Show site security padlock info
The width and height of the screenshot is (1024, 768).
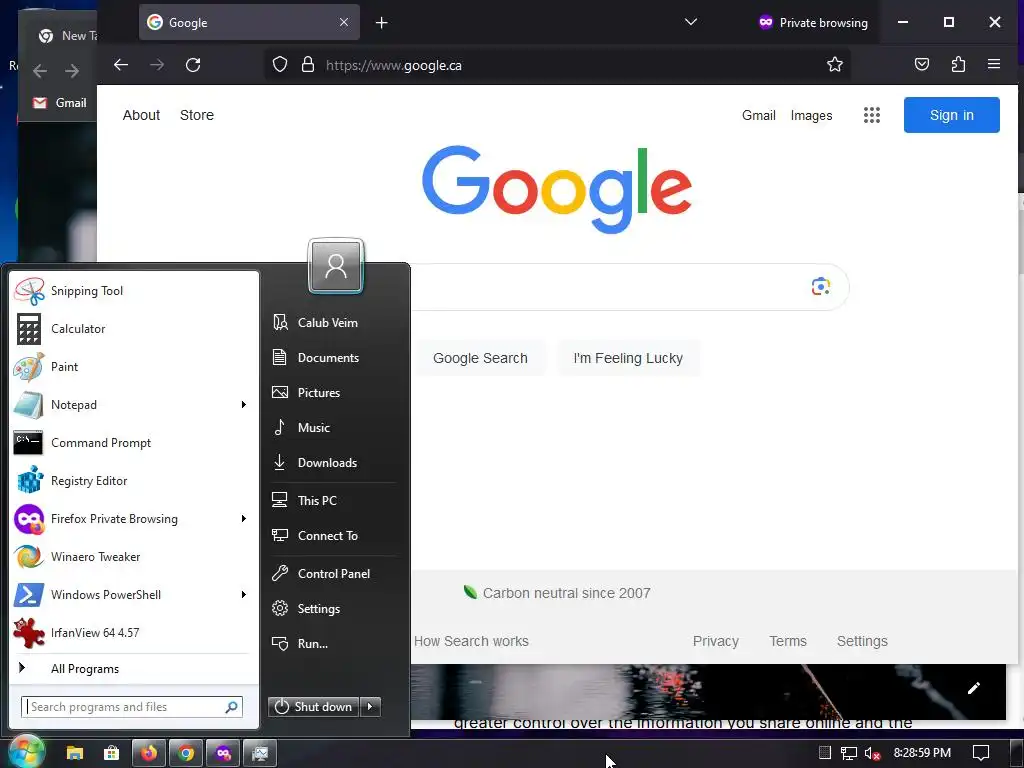point(308,65)
